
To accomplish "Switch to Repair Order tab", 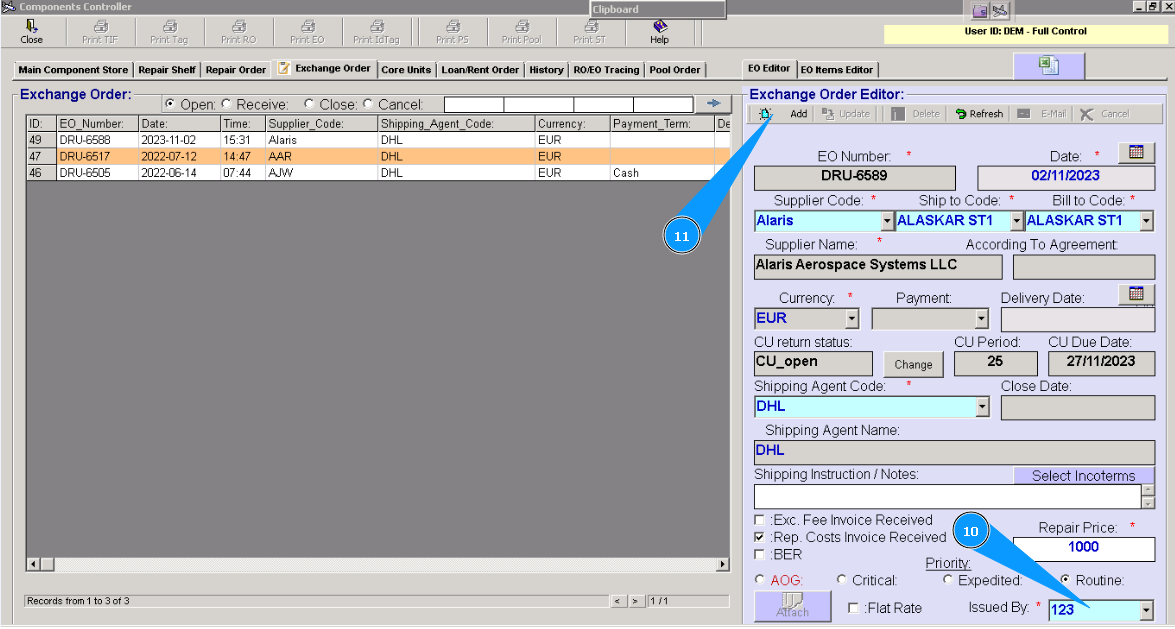I will 236,70.
